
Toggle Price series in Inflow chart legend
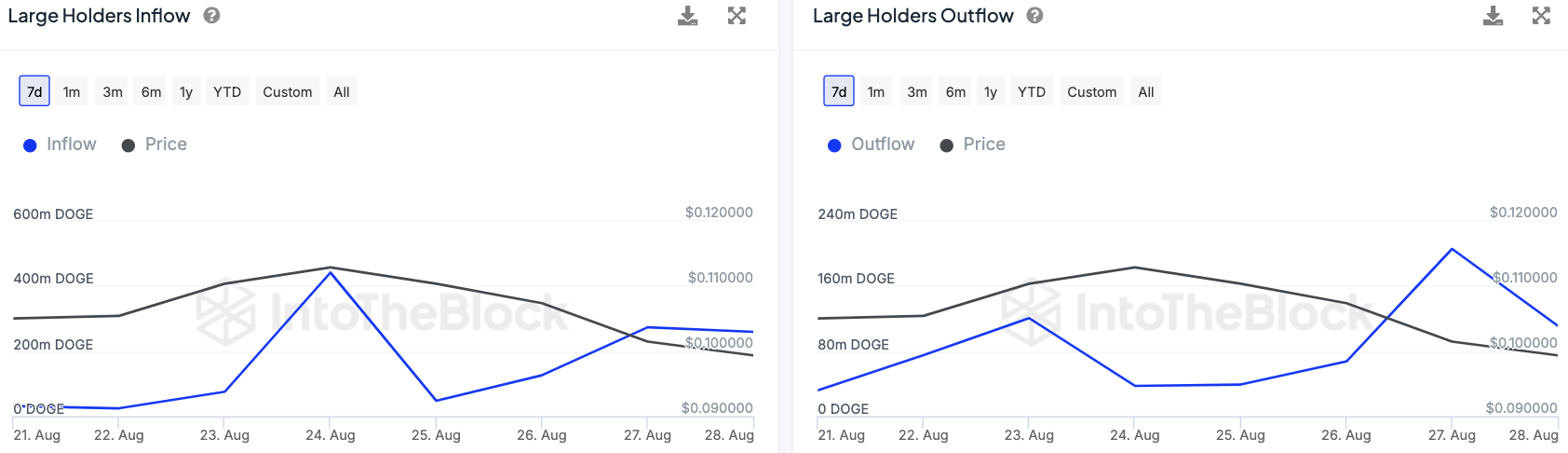click(155, 144)
